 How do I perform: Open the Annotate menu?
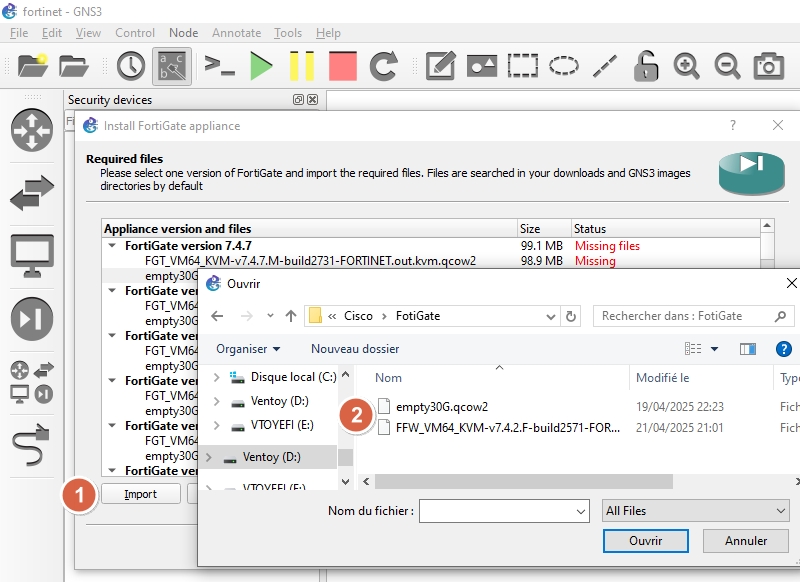[236, 33]
